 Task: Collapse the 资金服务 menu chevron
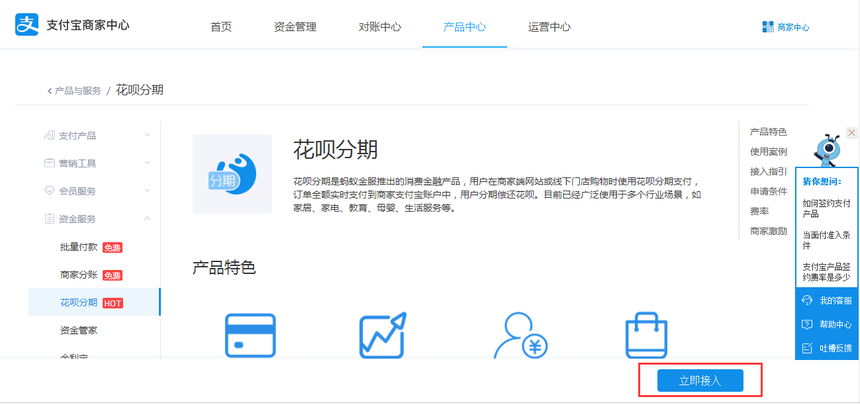click(148, 218)
